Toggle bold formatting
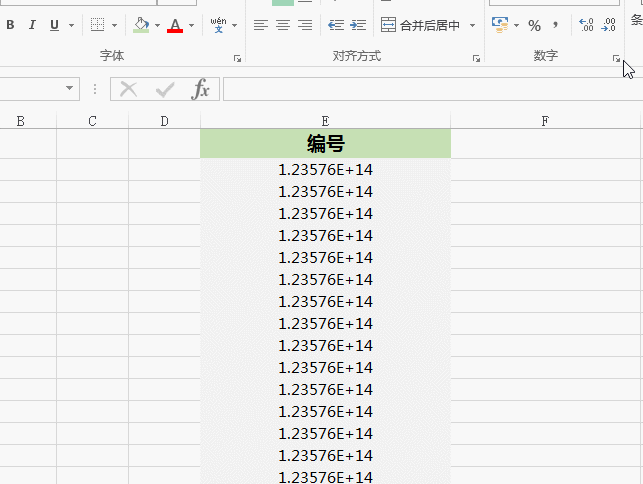 pyautogui.click(x=10, y=25)
